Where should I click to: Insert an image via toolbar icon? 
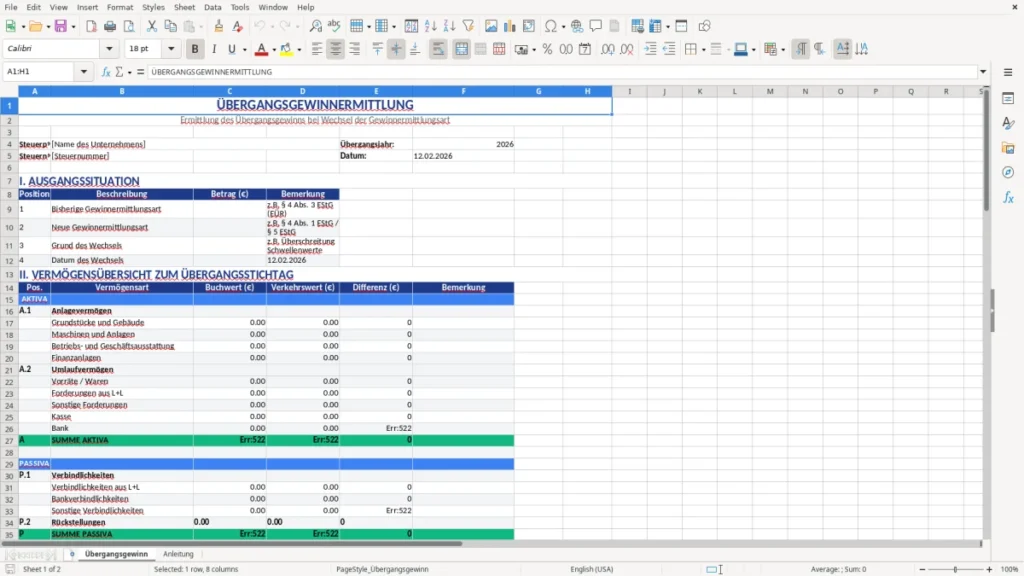[491, 26]
